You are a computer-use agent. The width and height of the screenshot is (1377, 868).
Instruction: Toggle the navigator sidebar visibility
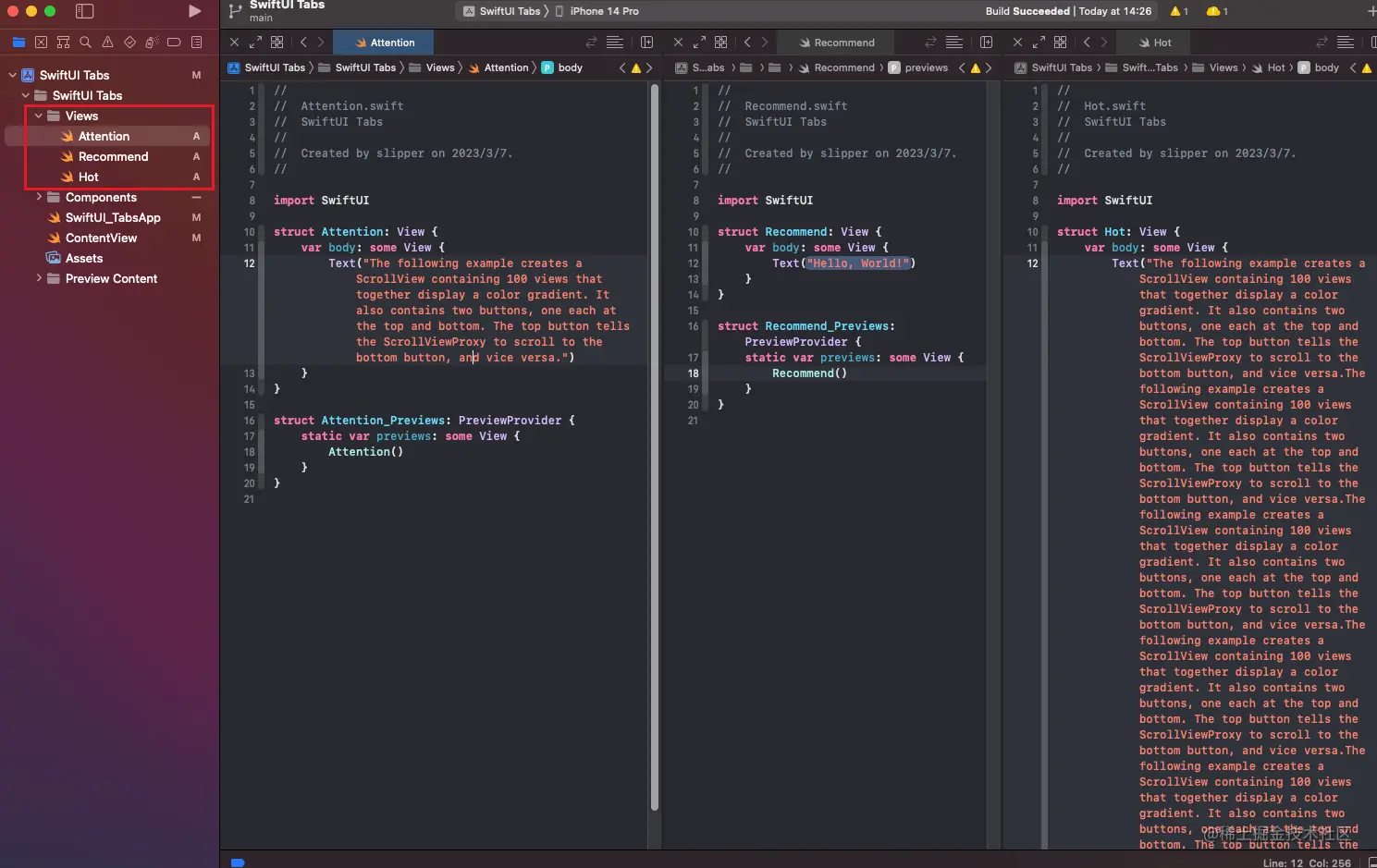[84, 11]
